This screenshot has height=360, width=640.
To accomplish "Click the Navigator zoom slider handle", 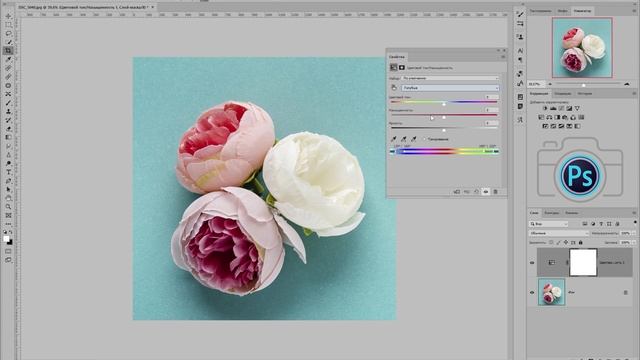I will (584, 85).
